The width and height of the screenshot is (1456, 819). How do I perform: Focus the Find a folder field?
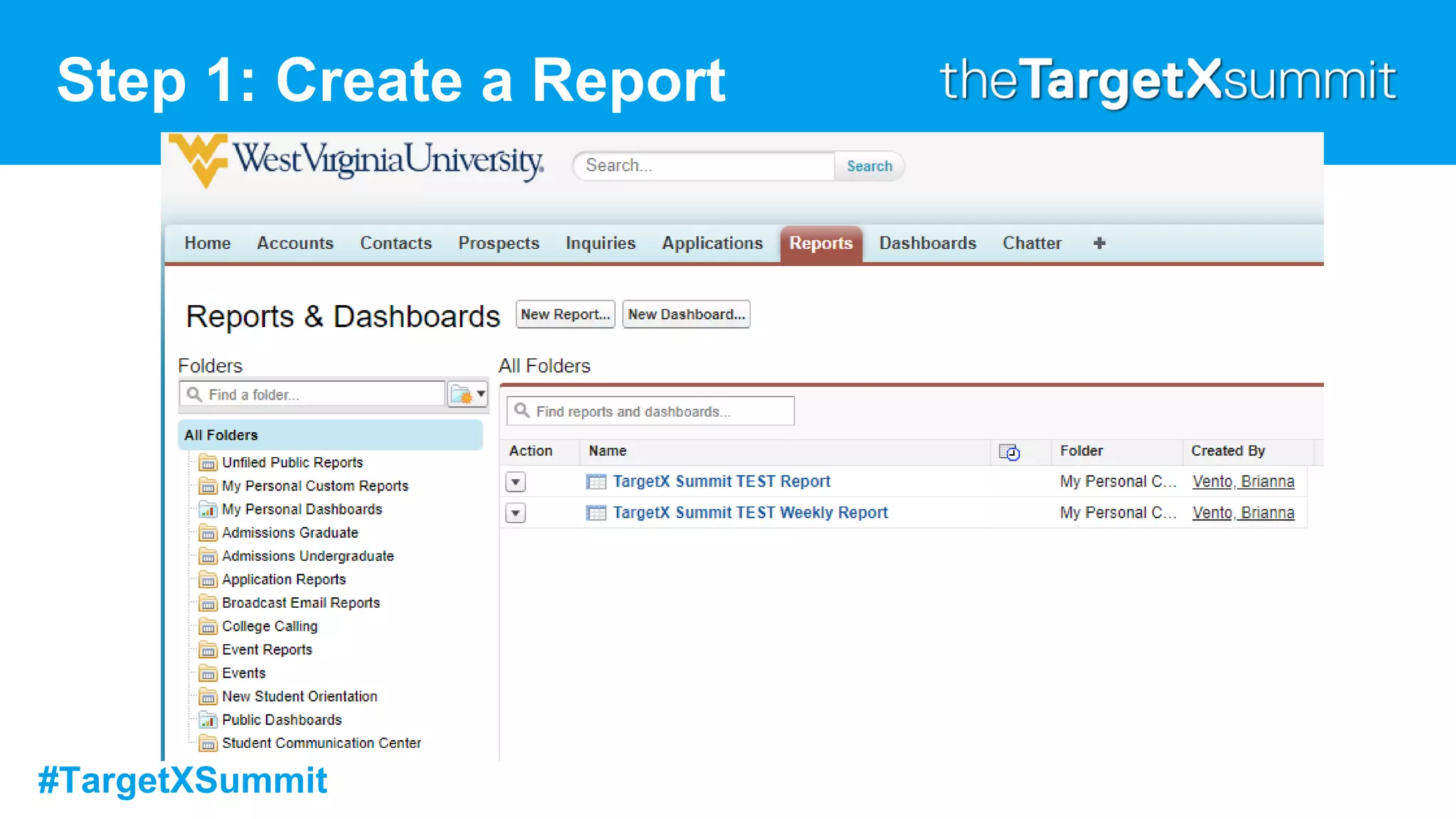[313, 394]
